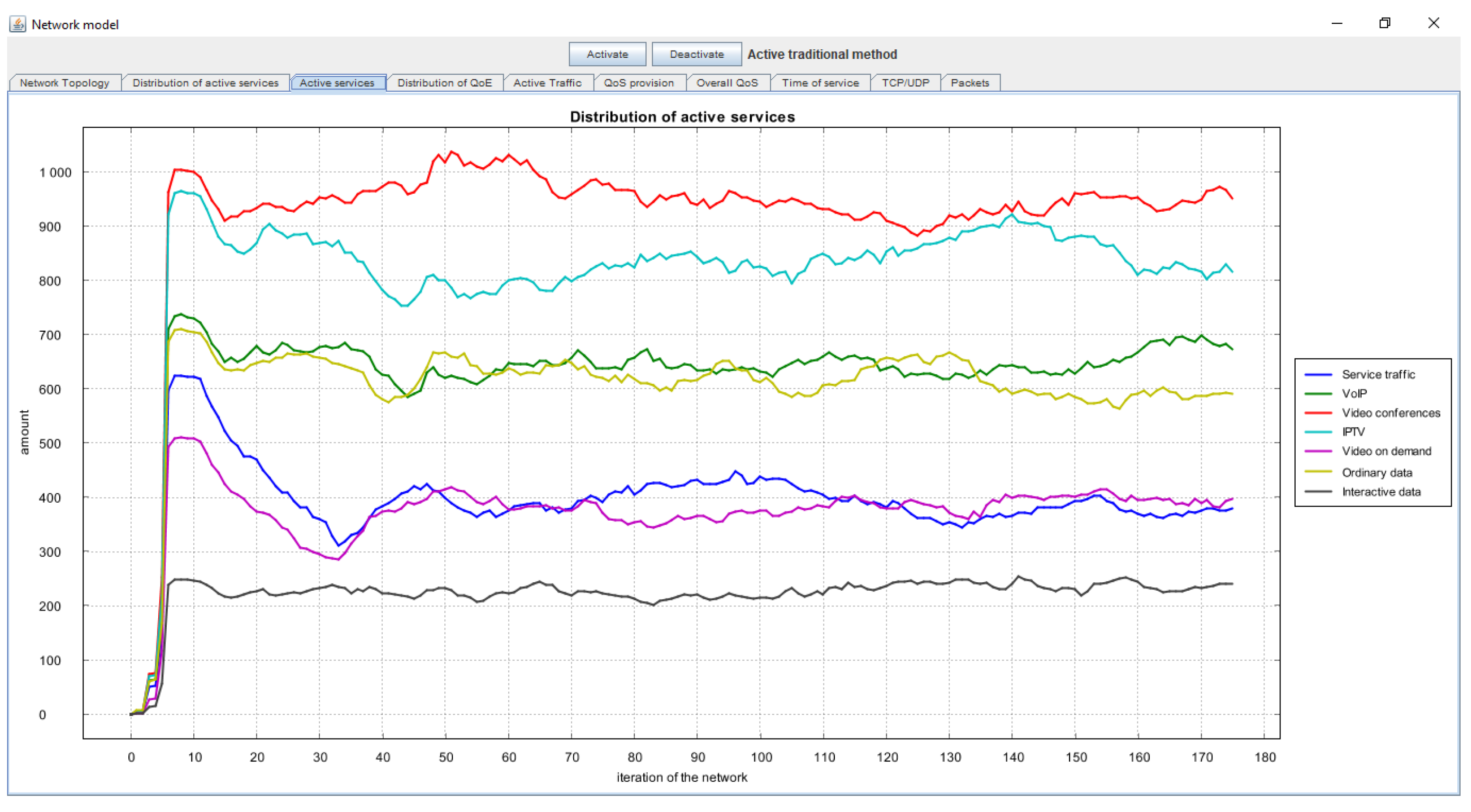Open the Distribution of QoE tab
The width and height of the screenshot is (1471, 812).
(x=444, y=83)
